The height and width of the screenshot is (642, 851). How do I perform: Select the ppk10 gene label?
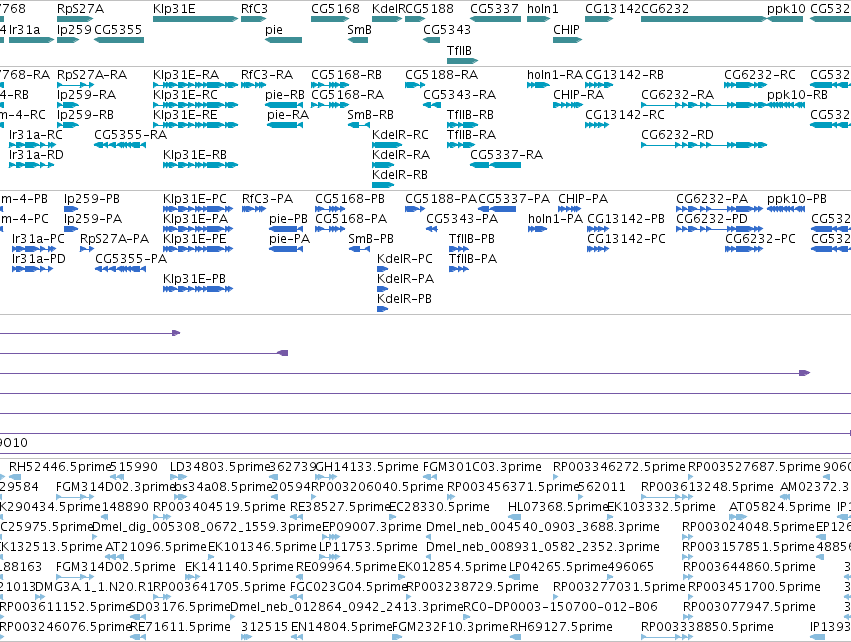click(786, 9)
